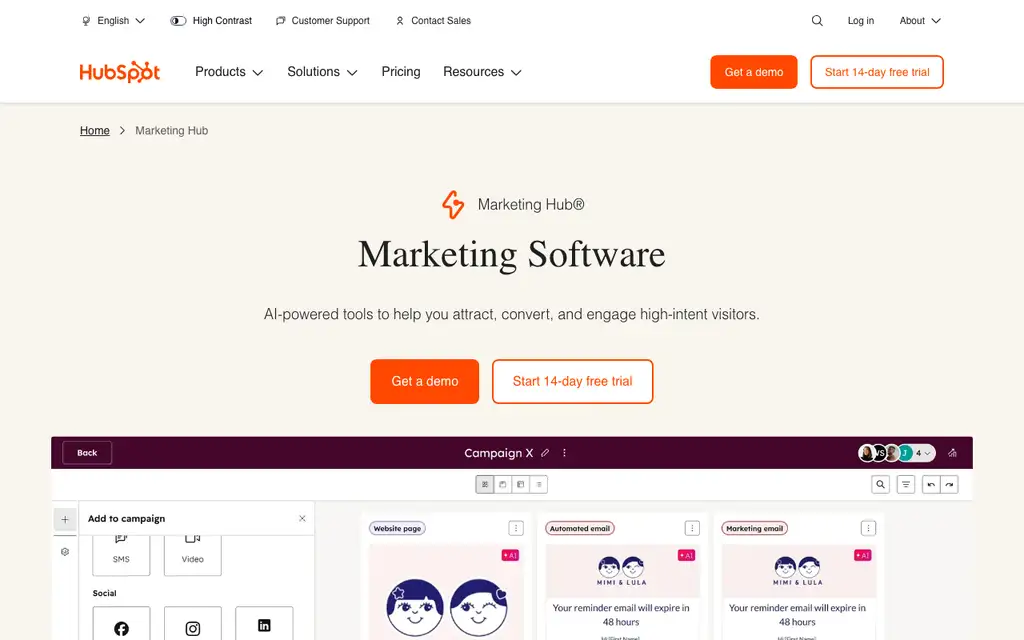The image size is (1024, 640).
Task: Click the Marketing email tag
Action: [x=754, y=528]
